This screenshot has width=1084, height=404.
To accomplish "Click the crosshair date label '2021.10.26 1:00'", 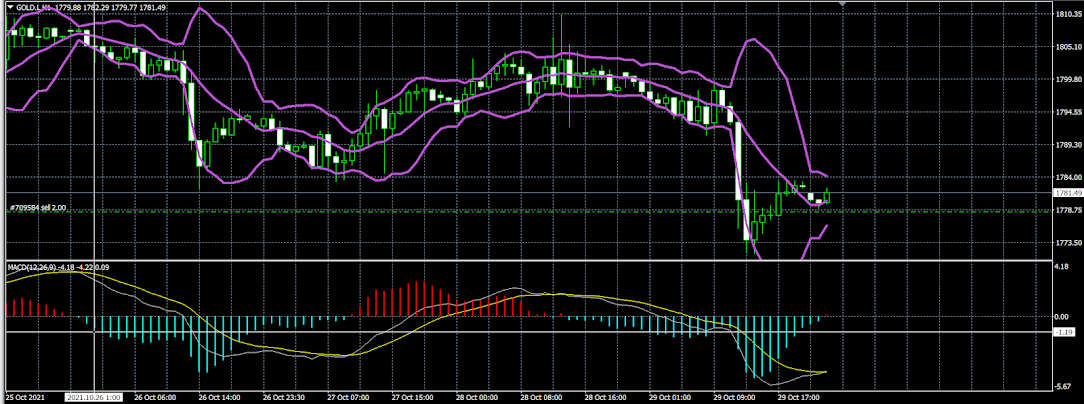I will (93, 398).
